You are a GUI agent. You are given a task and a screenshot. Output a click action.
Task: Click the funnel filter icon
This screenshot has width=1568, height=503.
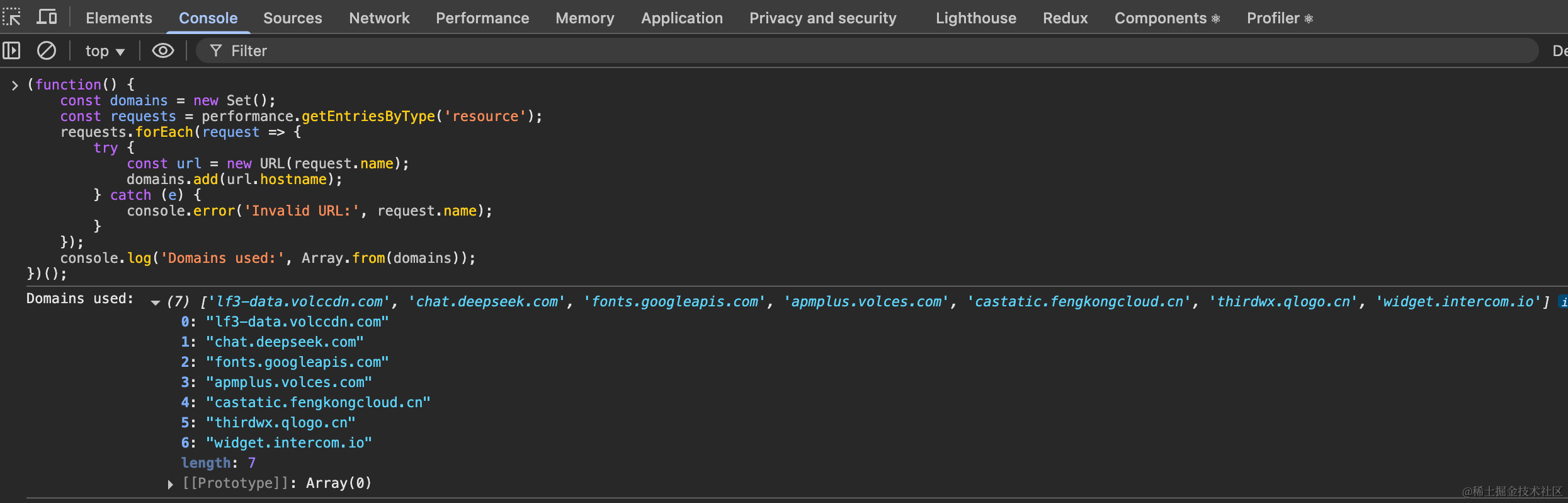point(216,50)
